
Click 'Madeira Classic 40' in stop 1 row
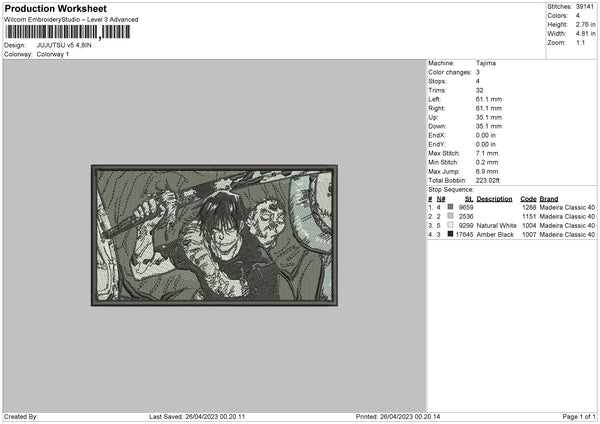[x=567, y=207]
